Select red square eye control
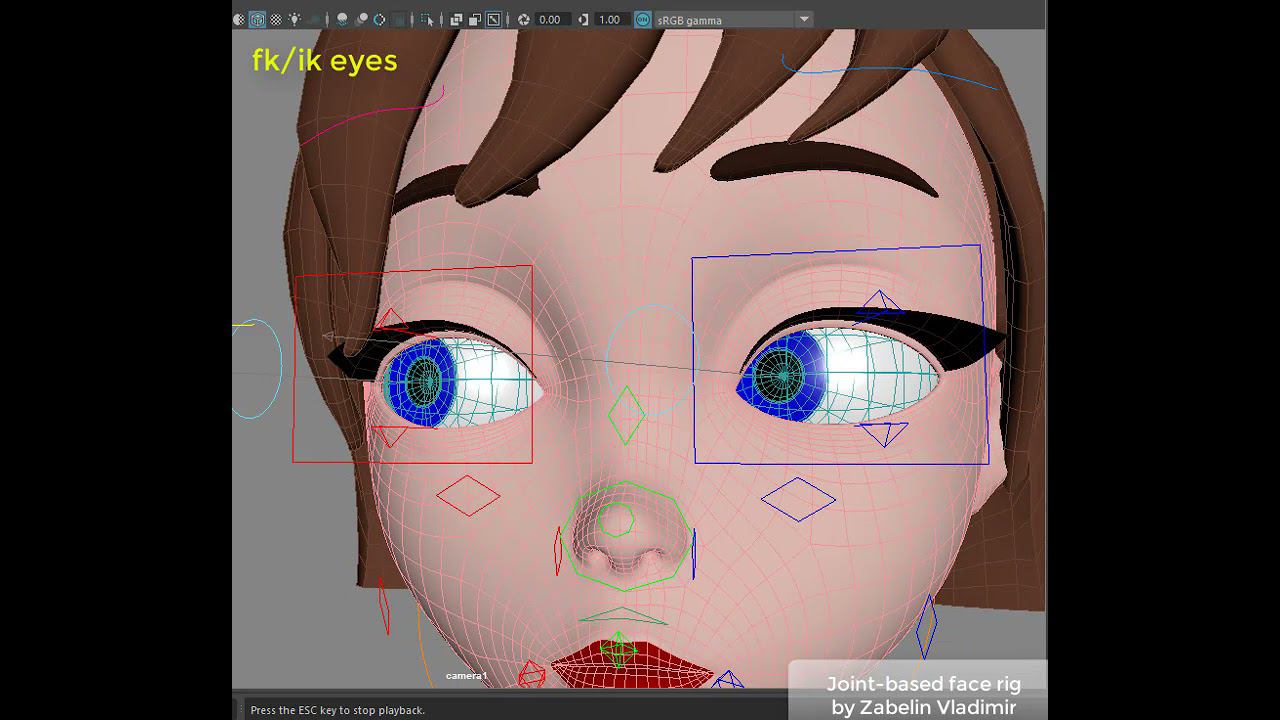Screen dimensions: 1280x720 (x=412, y=364)
